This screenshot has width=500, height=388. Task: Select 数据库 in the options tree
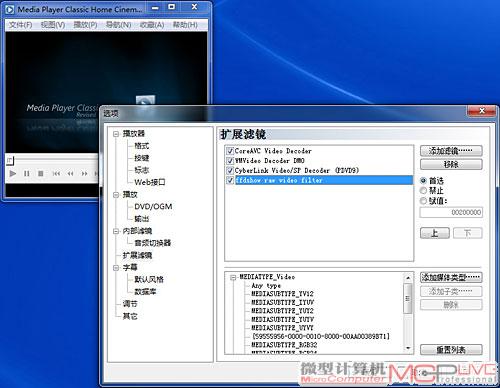pyautogui.click(x=145, y=292)
